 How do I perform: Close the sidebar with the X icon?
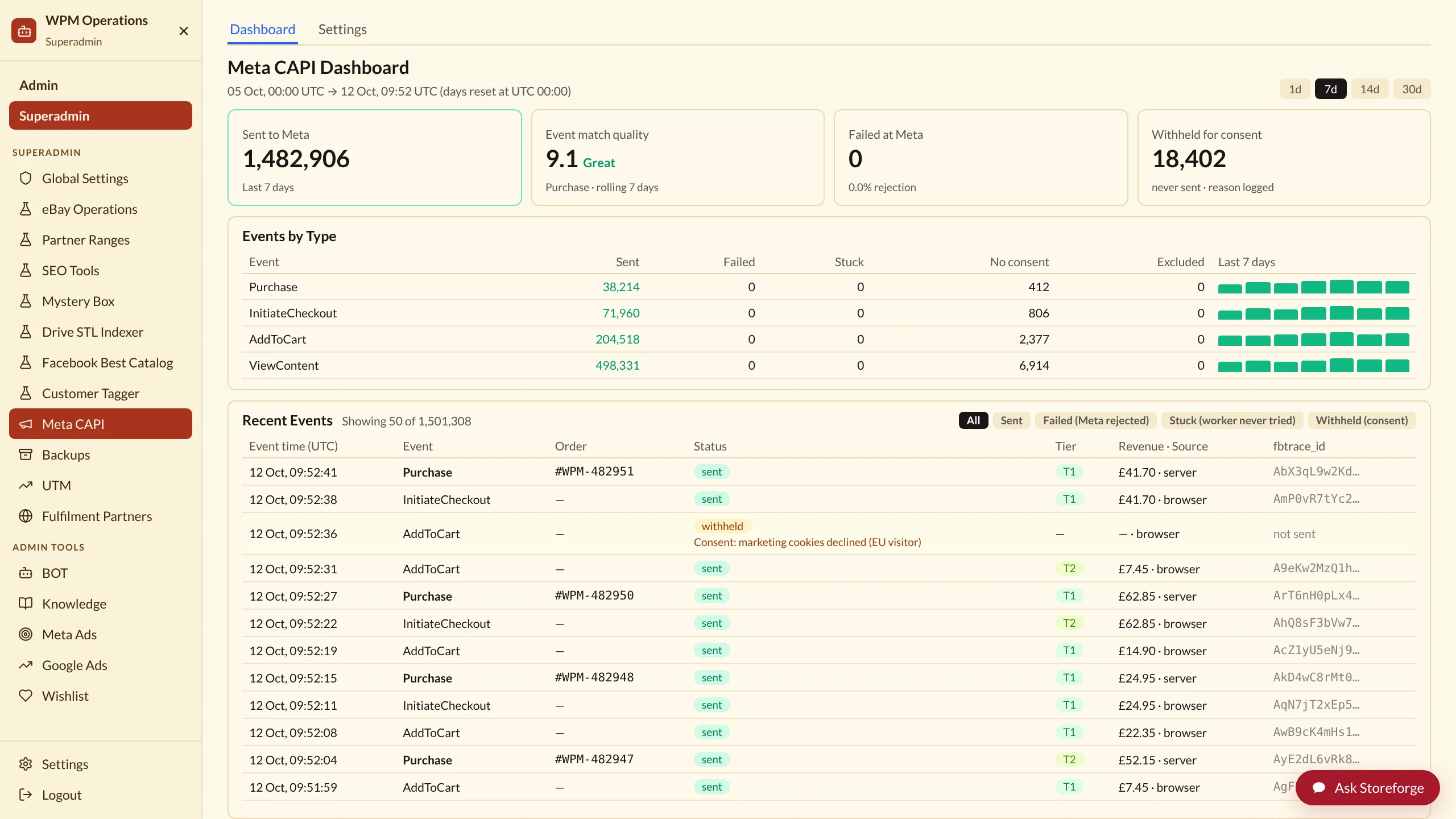point(183,31)
